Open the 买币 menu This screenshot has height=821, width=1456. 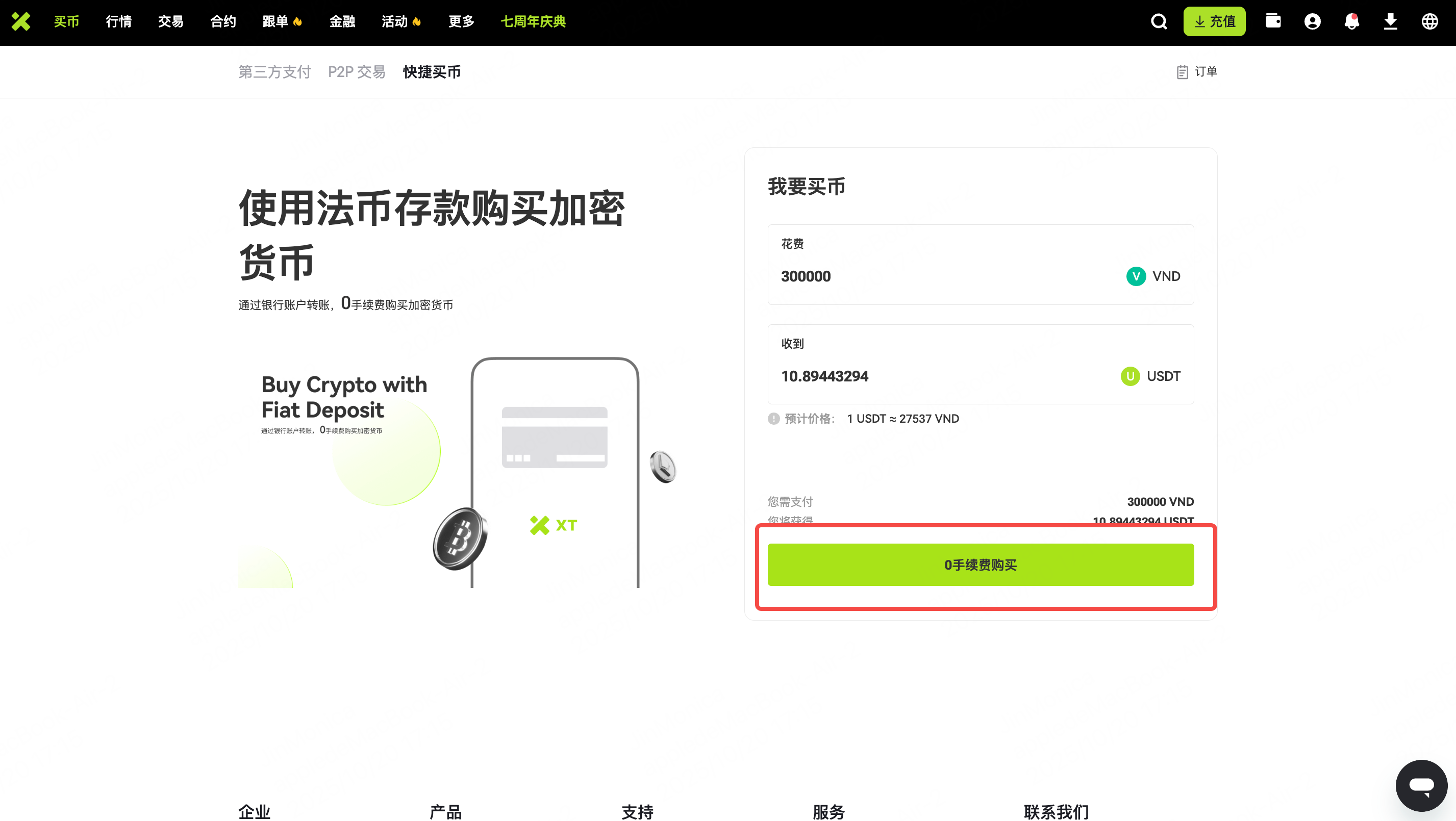coord(67,21)
